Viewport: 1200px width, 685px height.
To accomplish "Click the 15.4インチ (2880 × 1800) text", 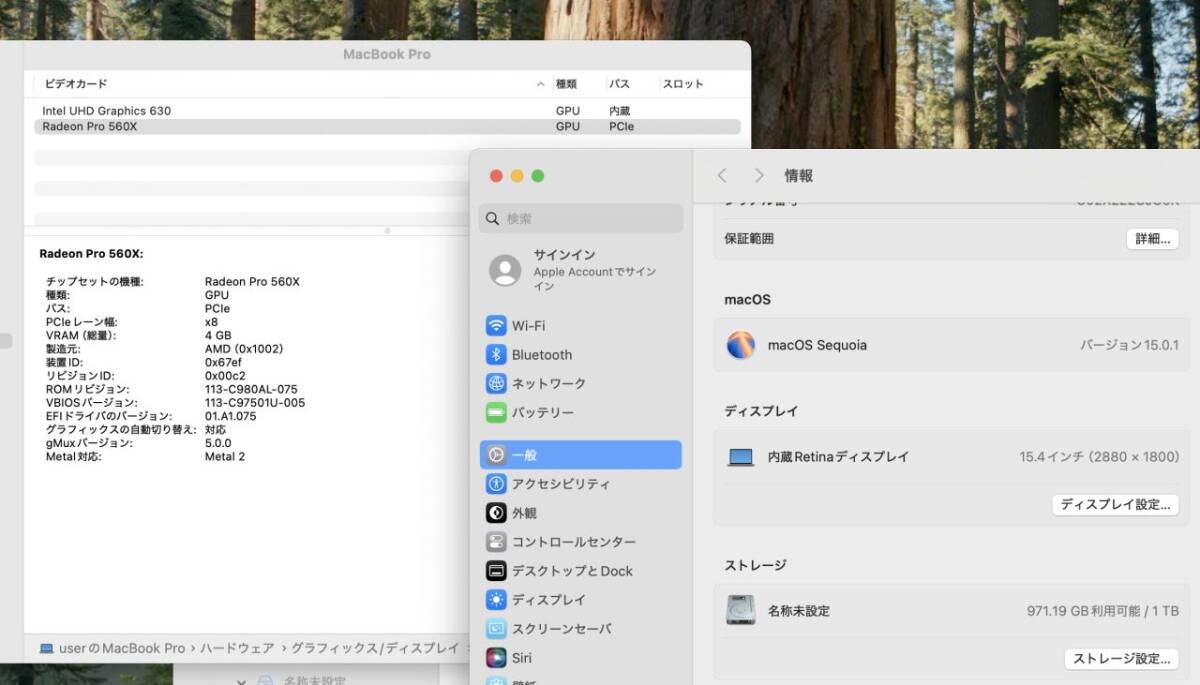I will [x=1099, y=457].
